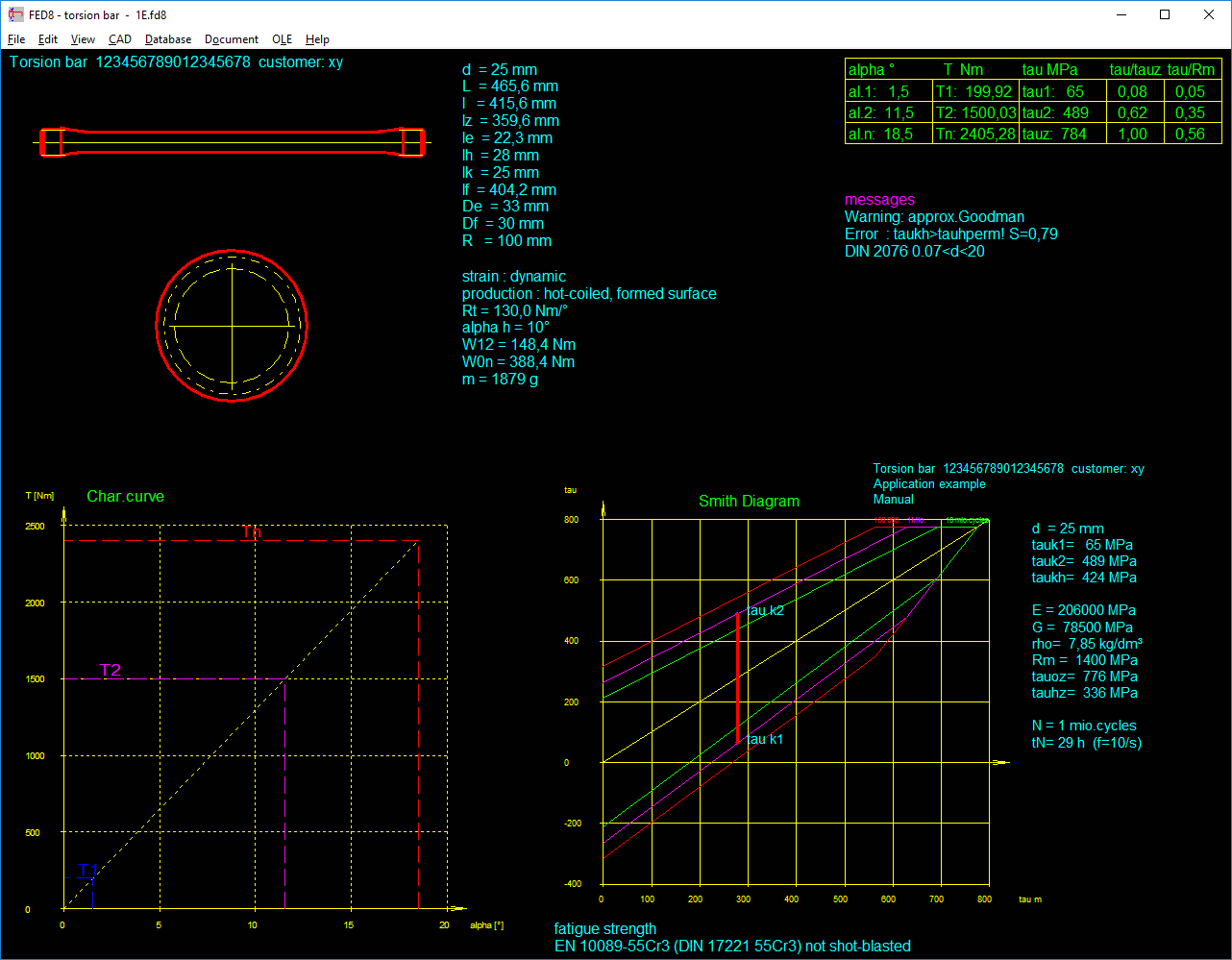Open the CAD menu
The image size is (1232, 960).
coord(120,39)
